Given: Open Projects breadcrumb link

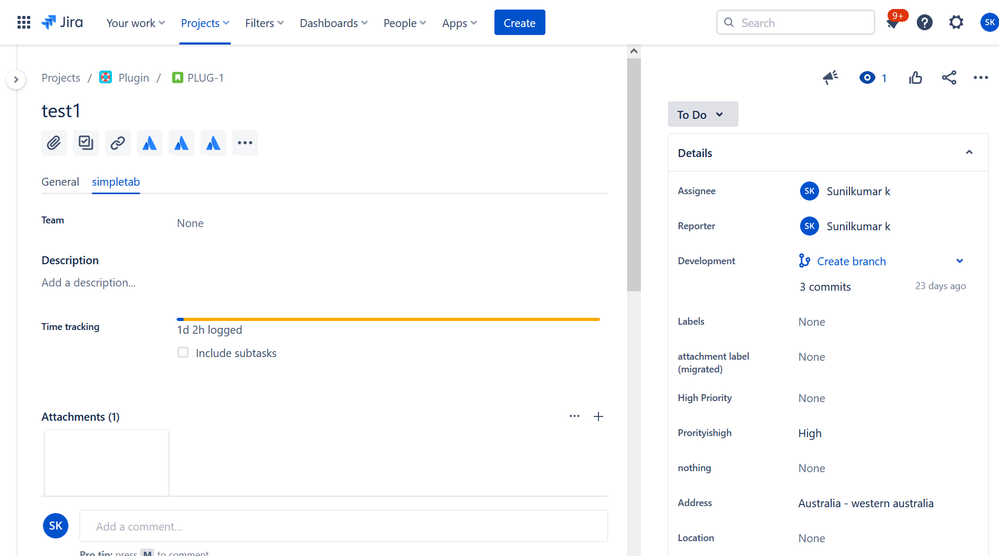Looking at the screenshot, I should coord(61,78).
